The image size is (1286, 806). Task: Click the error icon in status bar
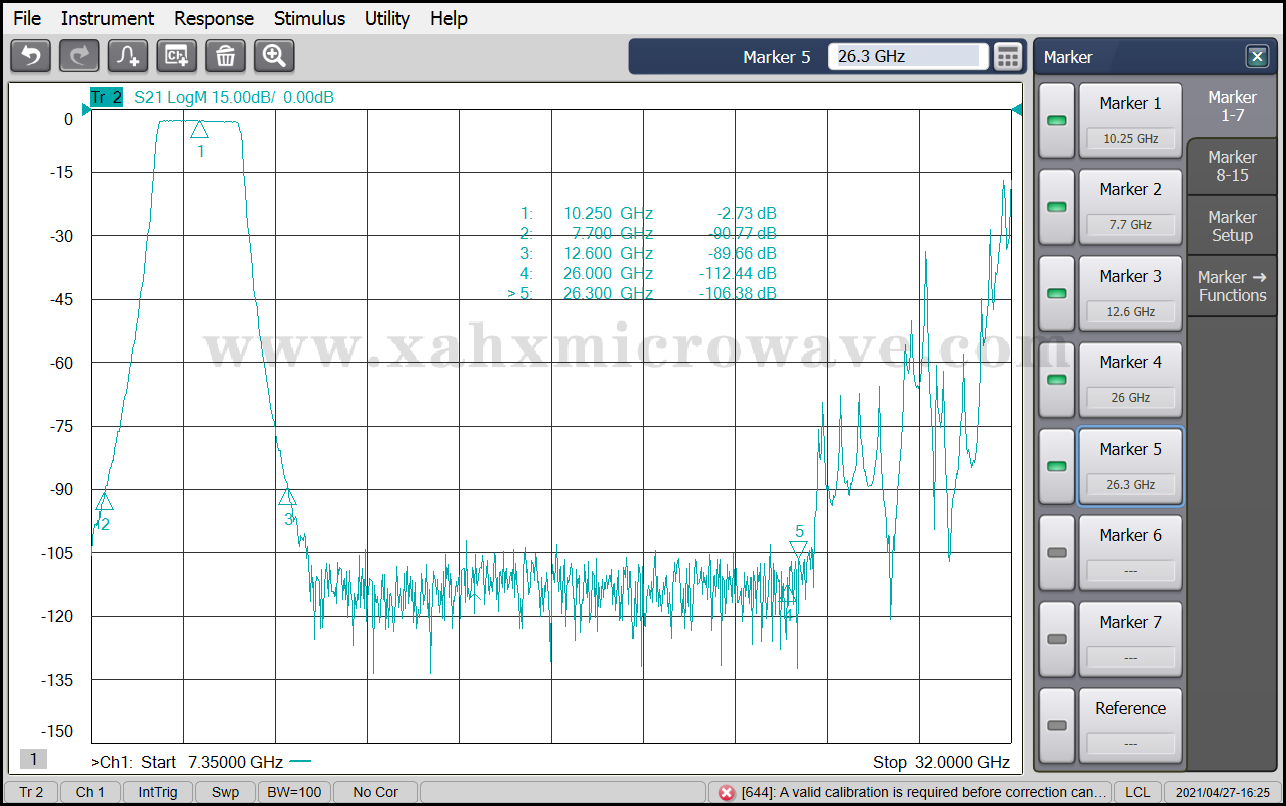tap(727, 792)
